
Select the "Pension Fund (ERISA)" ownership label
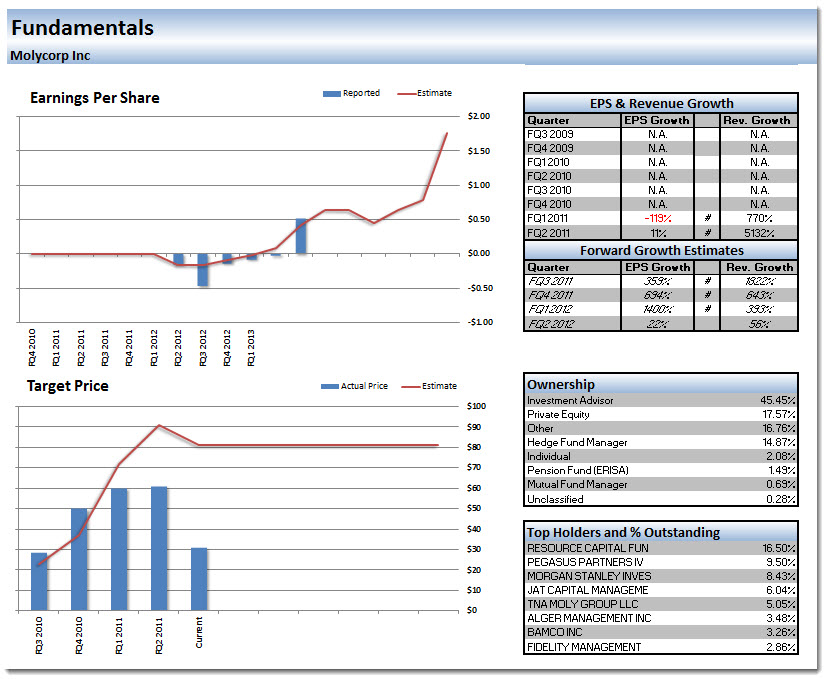tap(578, 471)
